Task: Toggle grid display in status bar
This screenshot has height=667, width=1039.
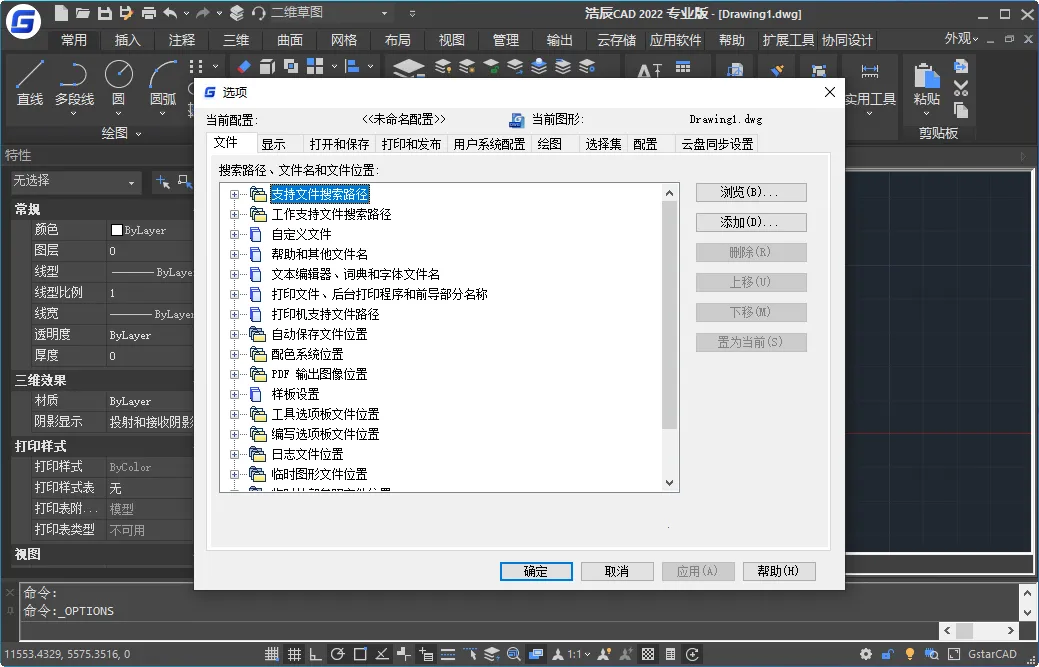Action: click(294, 653)
